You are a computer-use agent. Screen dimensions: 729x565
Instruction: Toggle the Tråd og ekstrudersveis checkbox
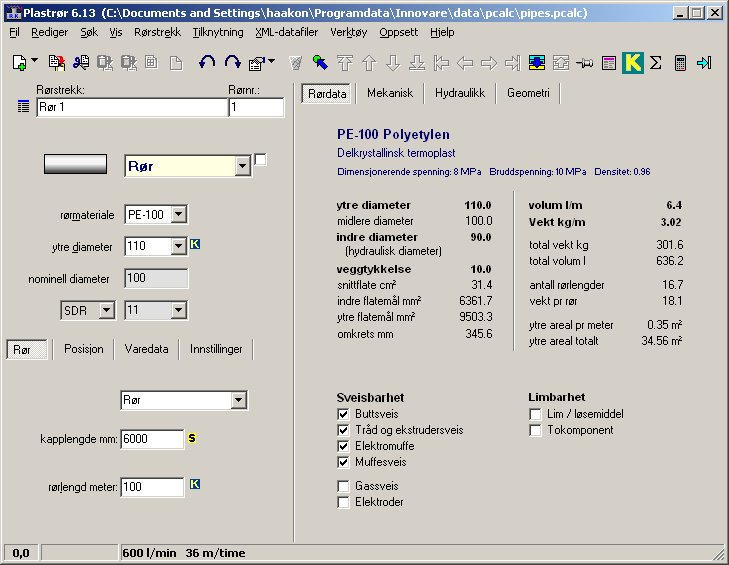[343, 430]
